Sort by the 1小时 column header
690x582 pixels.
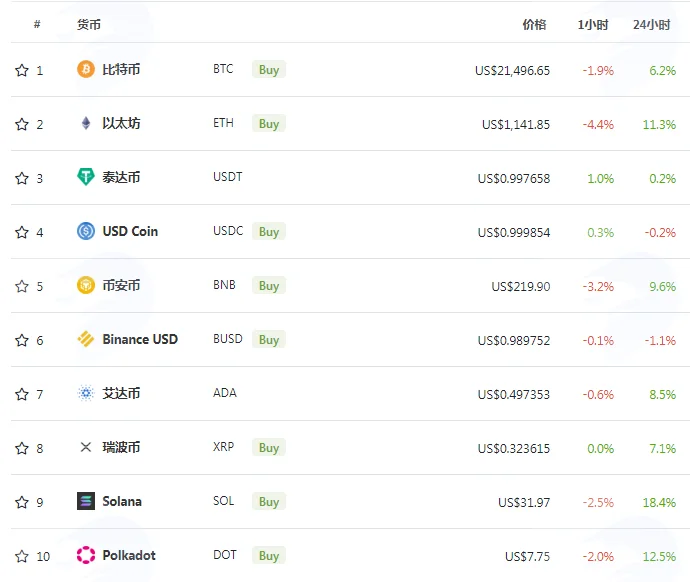593,25
